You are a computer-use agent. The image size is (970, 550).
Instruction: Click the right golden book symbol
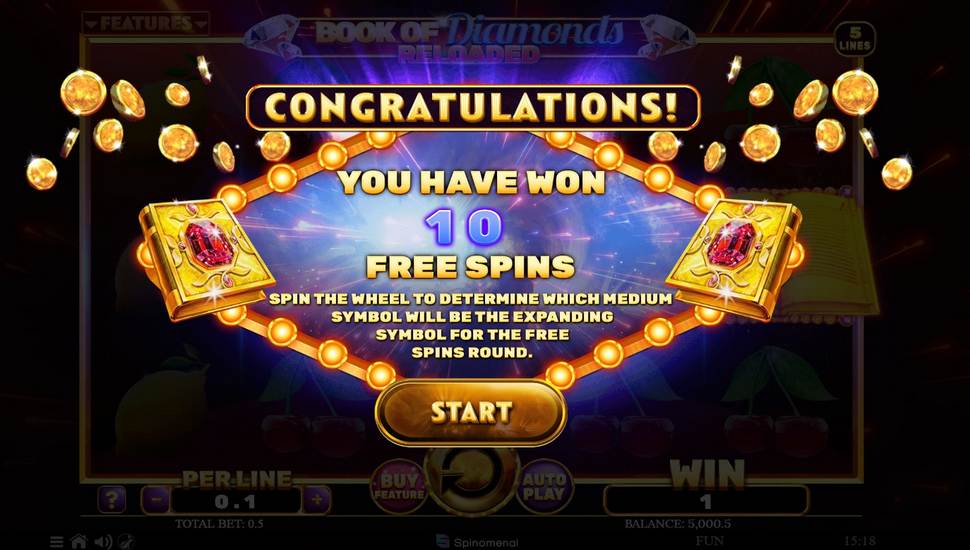tap(734, 259)
